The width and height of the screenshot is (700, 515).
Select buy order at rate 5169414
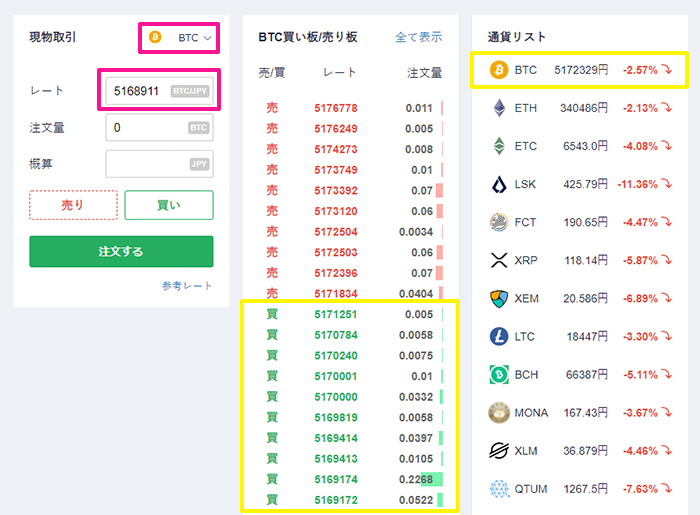(351, 438)
